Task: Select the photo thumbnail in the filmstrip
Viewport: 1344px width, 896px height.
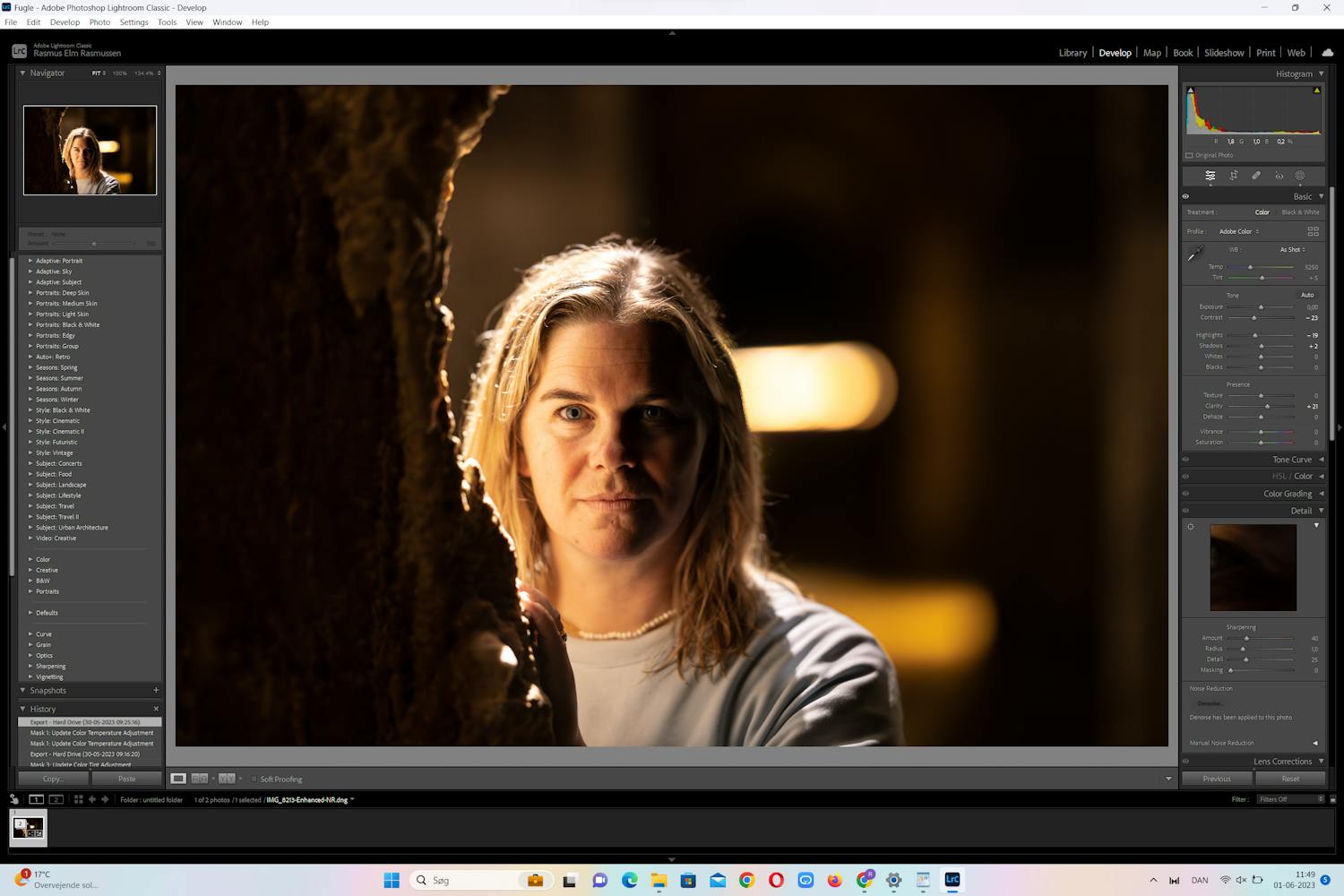Action: click(x=28, y=827)
